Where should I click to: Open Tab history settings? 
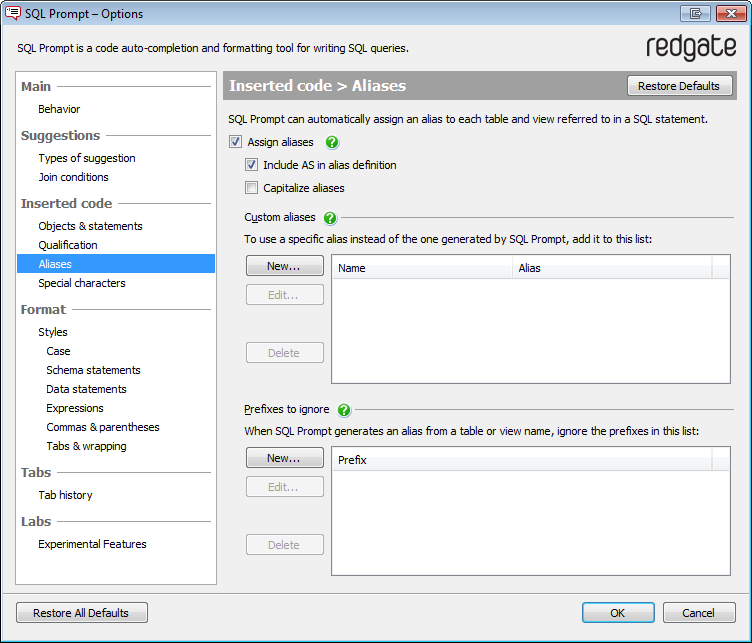coord(65,495)
